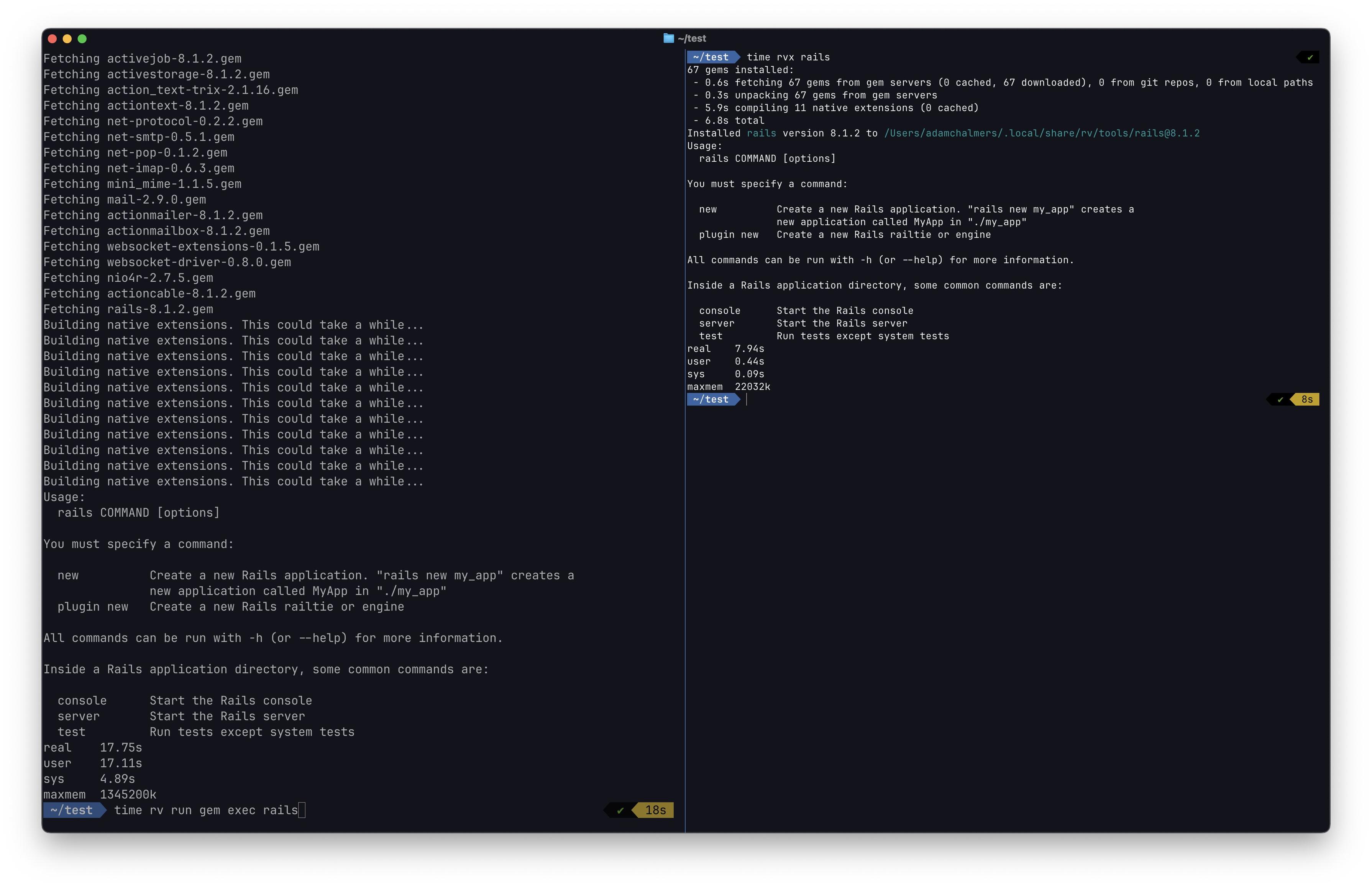Click the green checkmark beside the 18s badge
Image resolution: width=1372 pixels, height=888 pixels.
tap(620, 810)
